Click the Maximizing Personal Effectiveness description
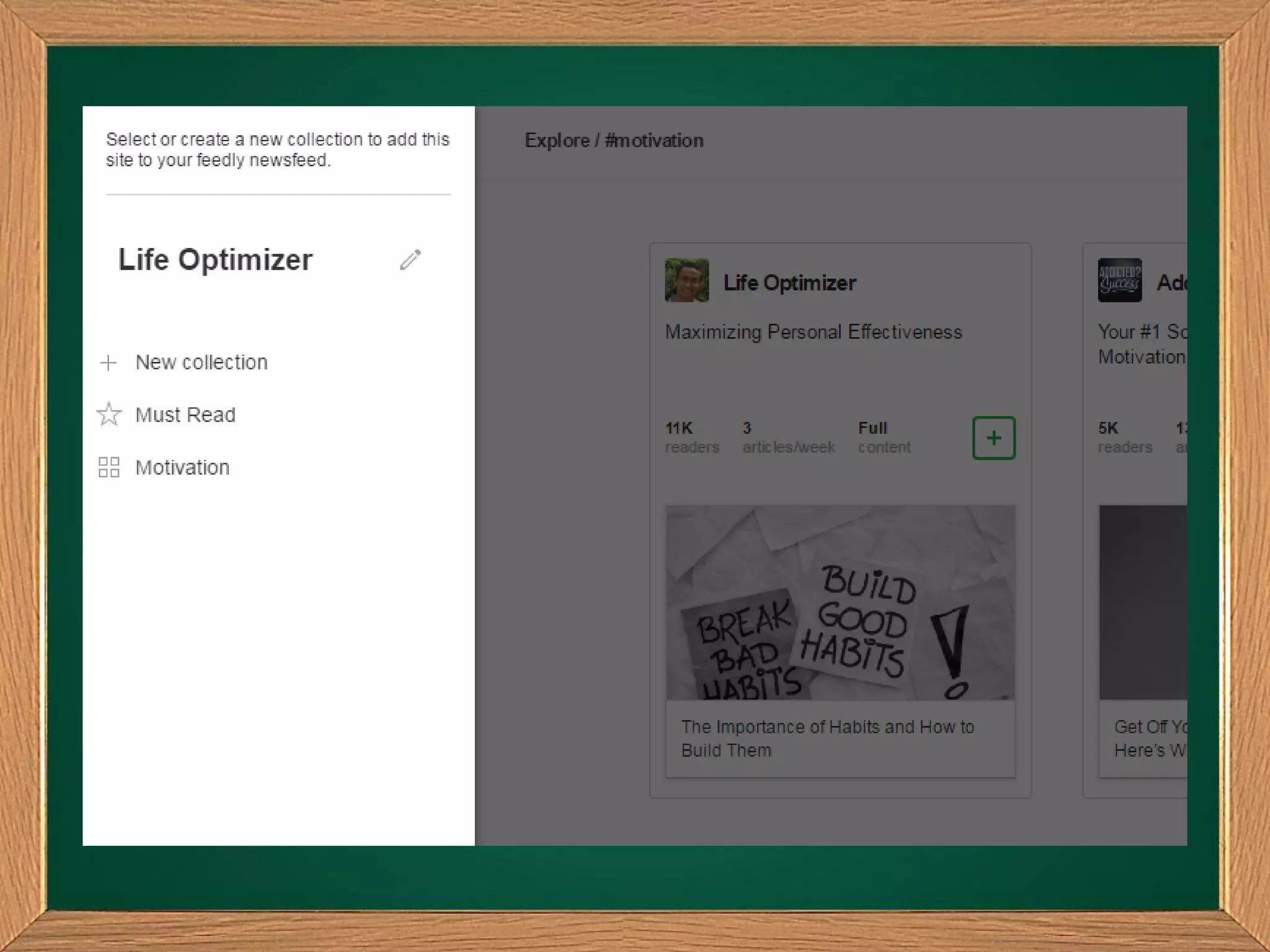The width and height of the screenshot is (1270, 952). (813, 332)
